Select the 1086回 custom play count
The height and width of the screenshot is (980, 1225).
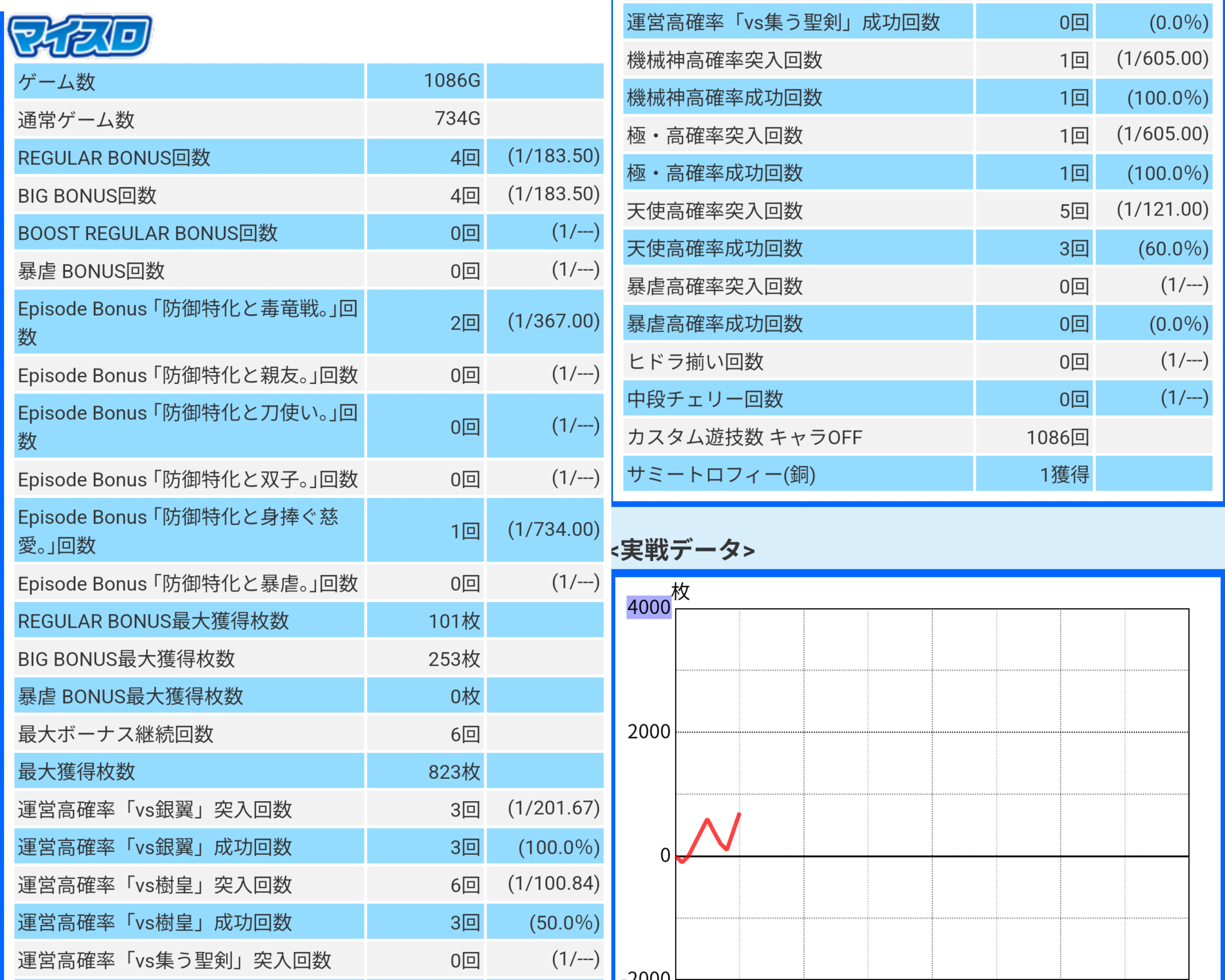click(1058, 437)
